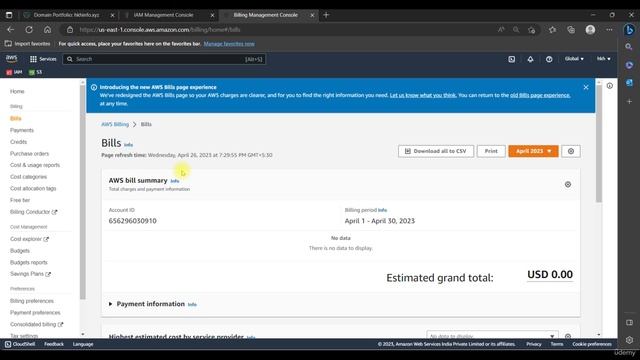The width and height of the screenshot is (640, 360).
Task: Open the AWS Services grid menu
Action: [43, 59]
